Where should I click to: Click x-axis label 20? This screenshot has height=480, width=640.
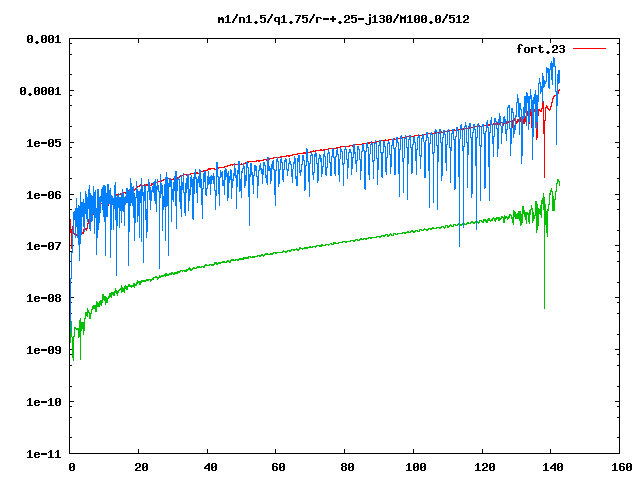coord(141,467)
